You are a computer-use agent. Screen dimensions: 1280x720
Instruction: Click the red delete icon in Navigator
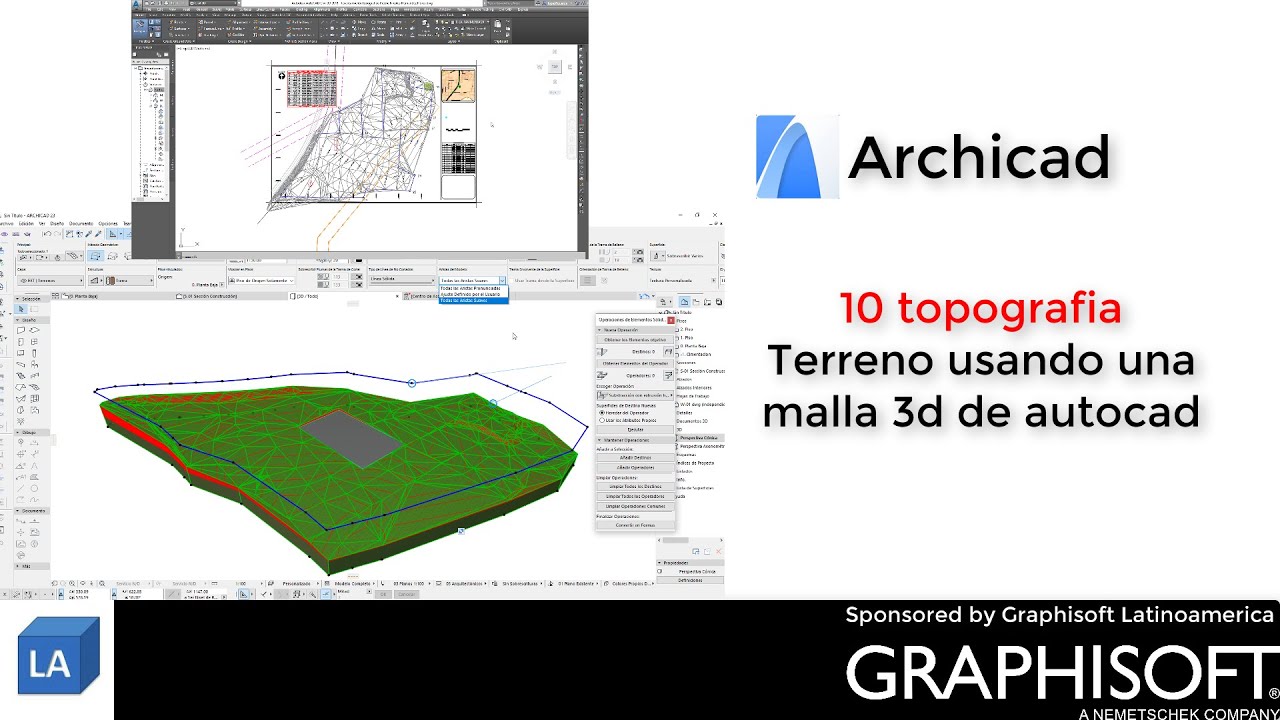718,552
